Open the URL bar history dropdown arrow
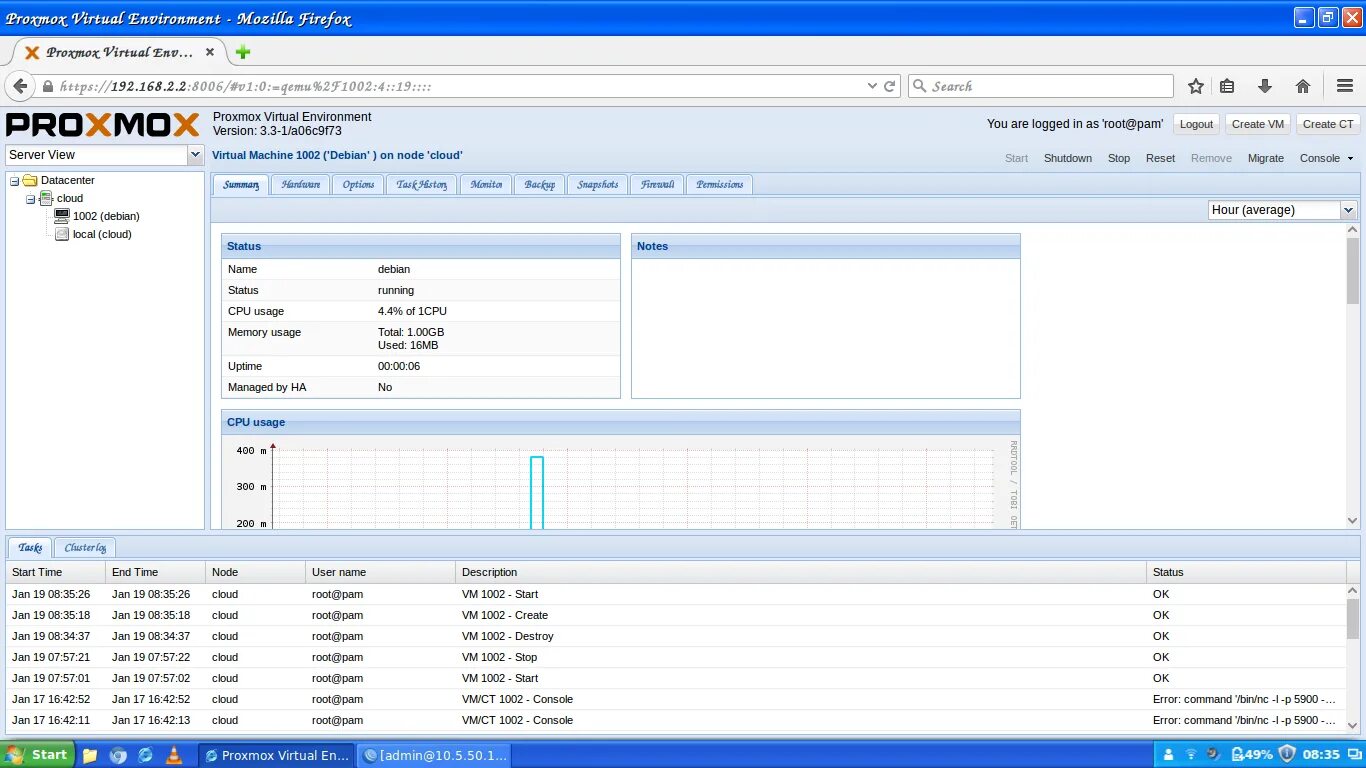The width and height of the screenshot is (1366, 768). point(872,86)
